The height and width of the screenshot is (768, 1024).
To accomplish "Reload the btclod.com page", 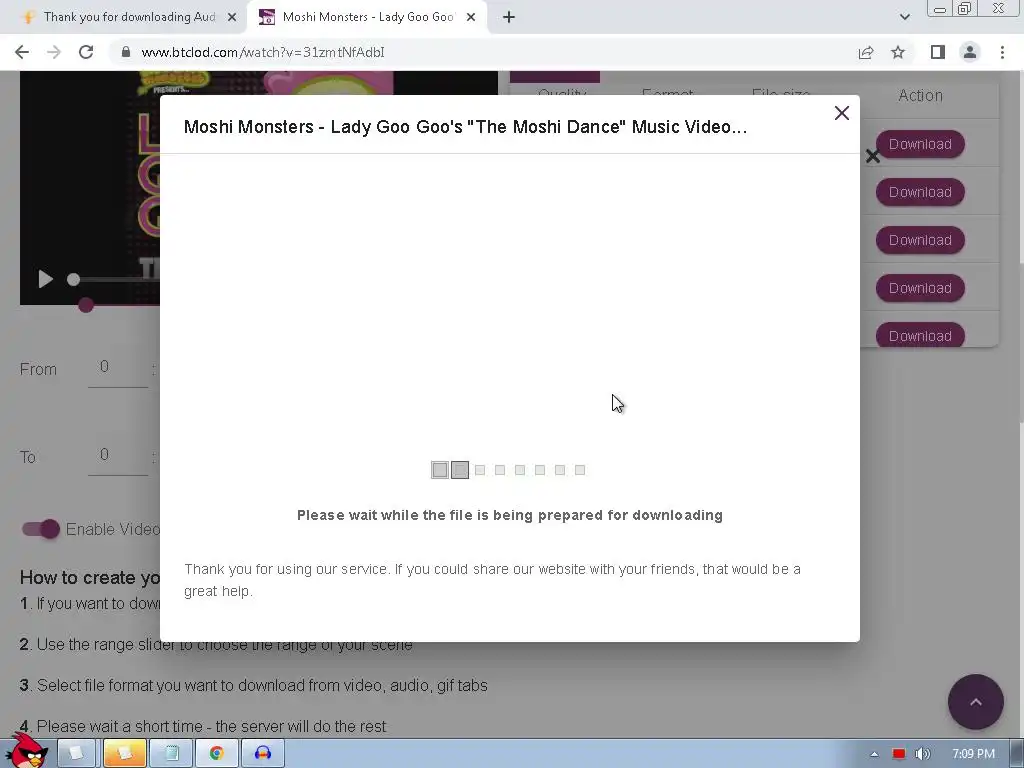I will tap(86, 52).
